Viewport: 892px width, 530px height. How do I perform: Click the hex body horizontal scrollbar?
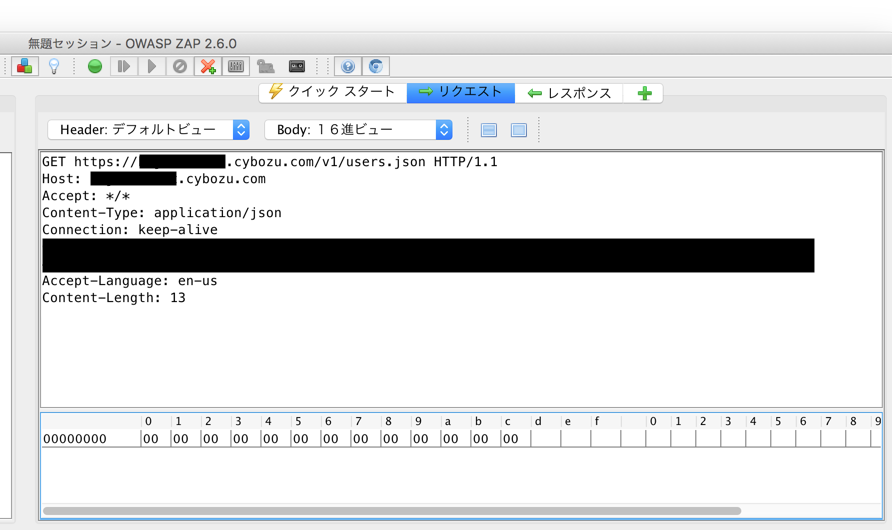point(392,511)
